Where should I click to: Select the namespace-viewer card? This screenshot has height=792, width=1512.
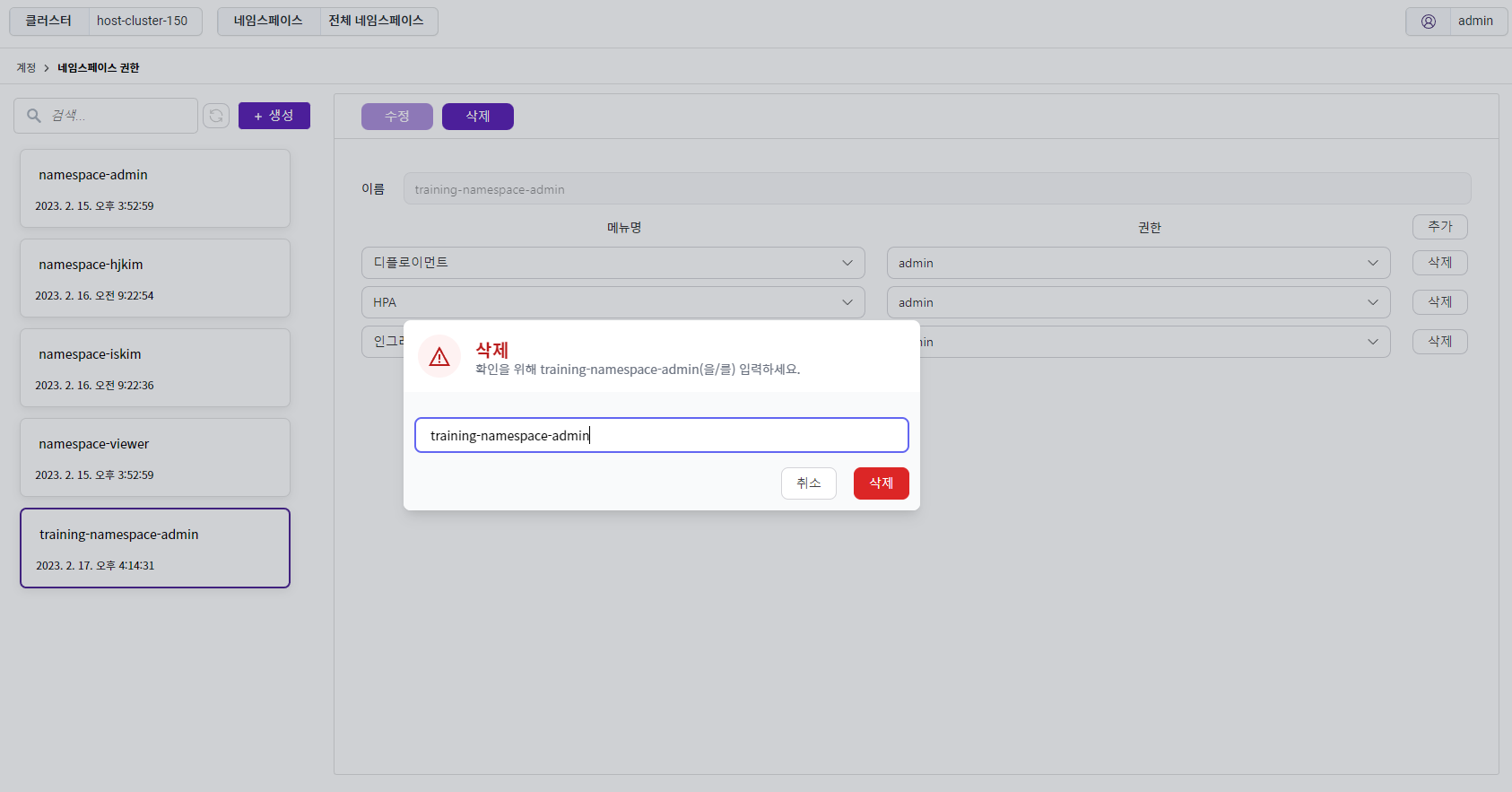coord(155,457)
